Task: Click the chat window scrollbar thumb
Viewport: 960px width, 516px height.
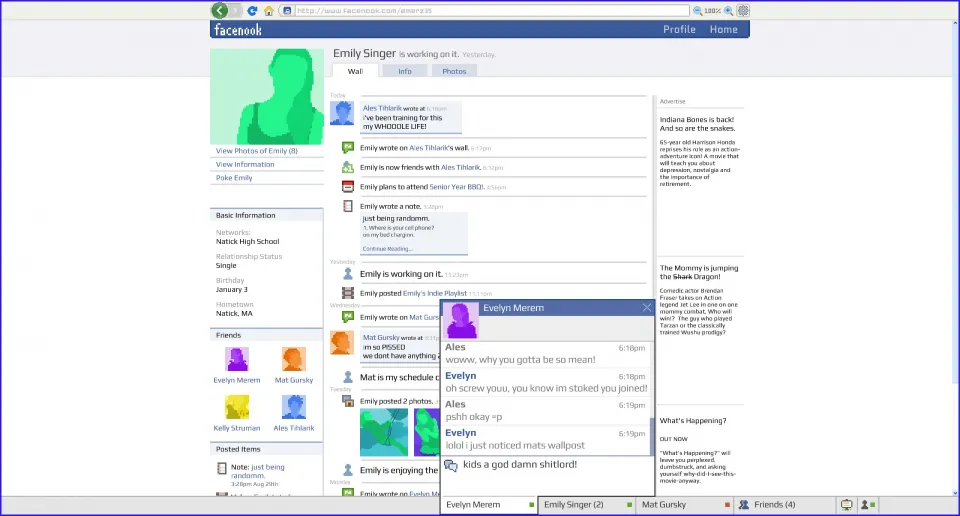Action: (651, 436)
